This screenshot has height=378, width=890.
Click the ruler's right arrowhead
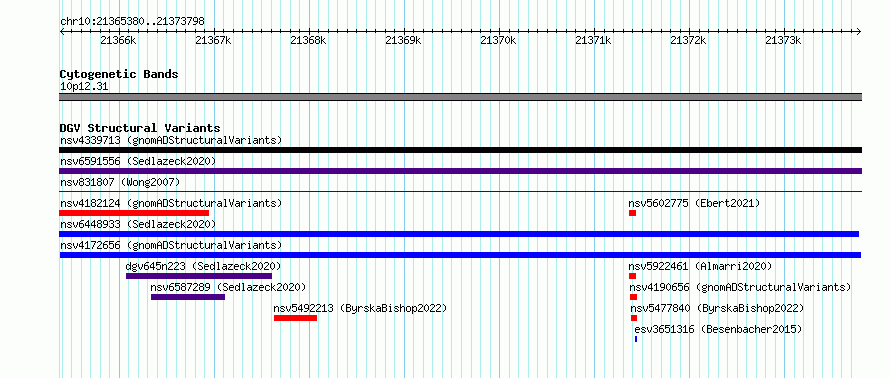pos(859,31)
